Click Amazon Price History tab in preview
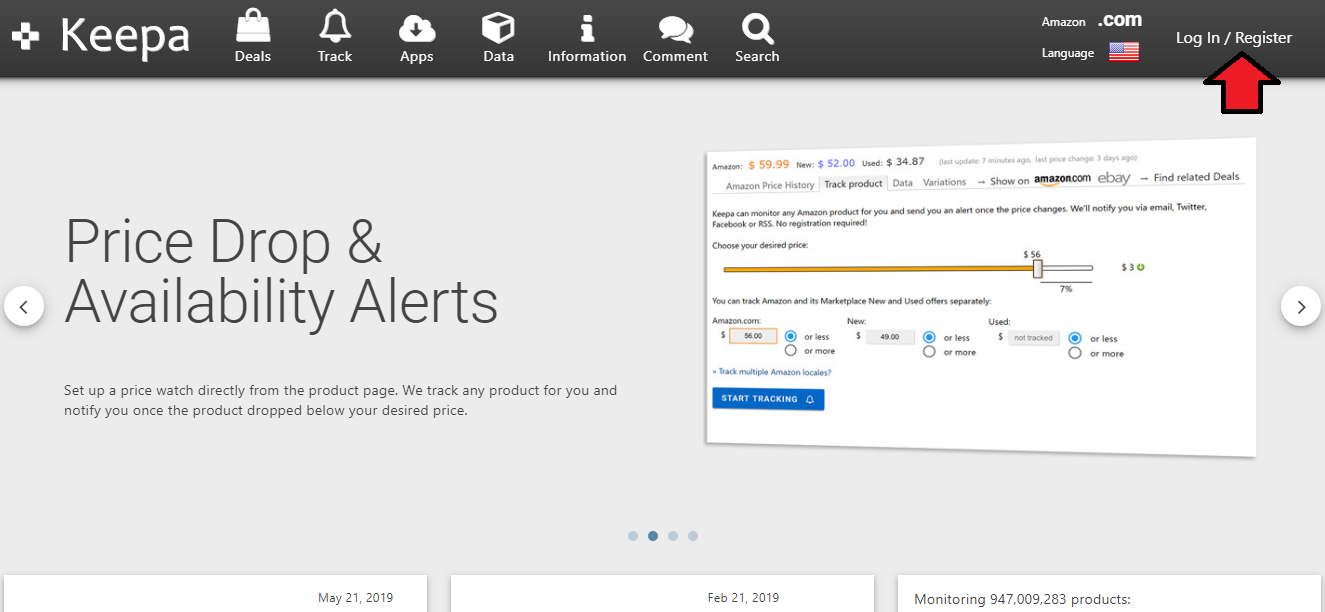1325x612 pixels. pyautogui.click(x=770, y=185)
